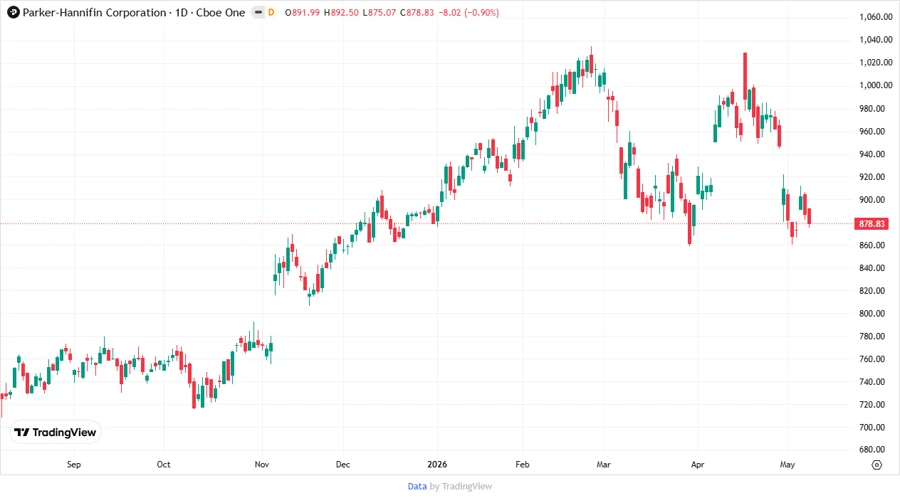Click the 2026 label on time axis
The height and width of the screenshot is (498, 900).
(437, 464)
